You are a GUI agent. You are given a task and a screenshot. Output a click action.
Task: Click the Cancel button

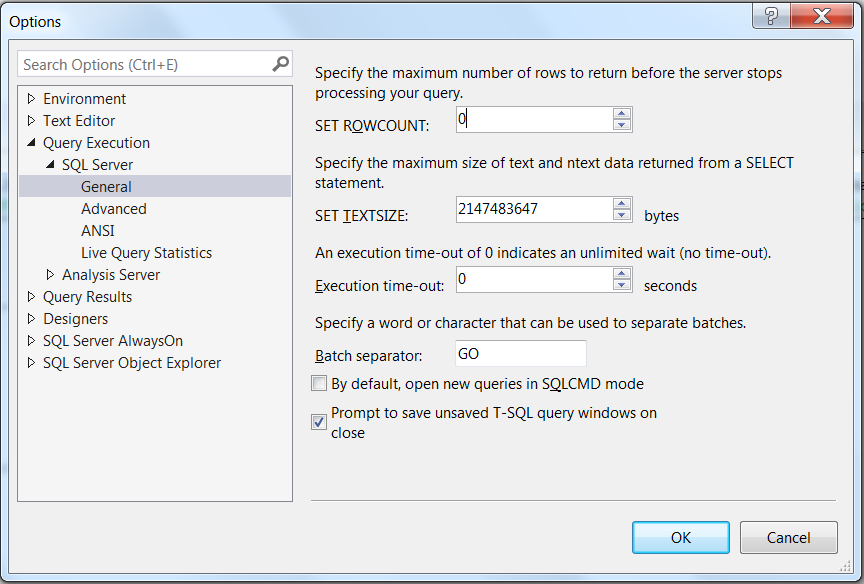tap(788, 537)
